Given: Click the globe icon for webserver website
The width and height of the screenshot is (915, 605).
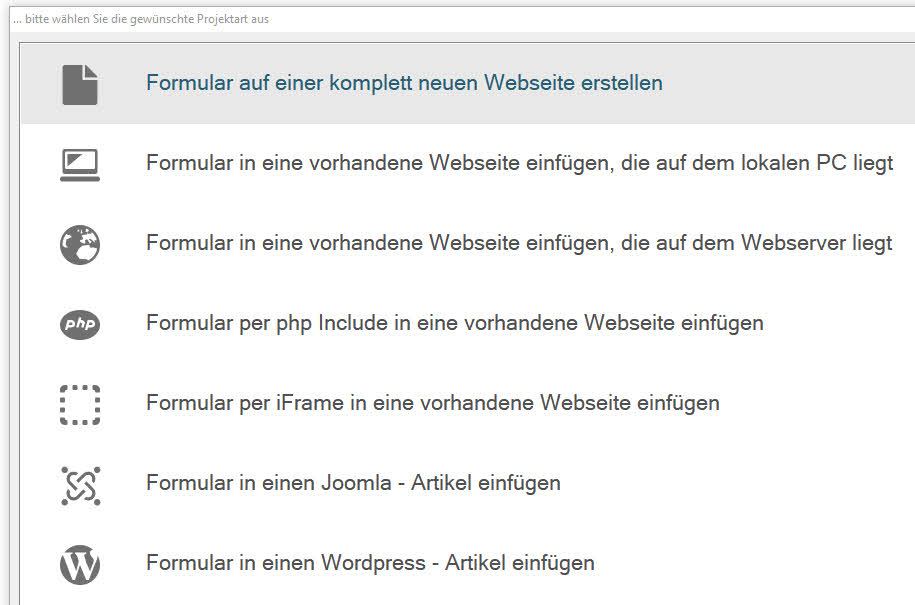Looking at the screenshot, I should coord(80,244).
